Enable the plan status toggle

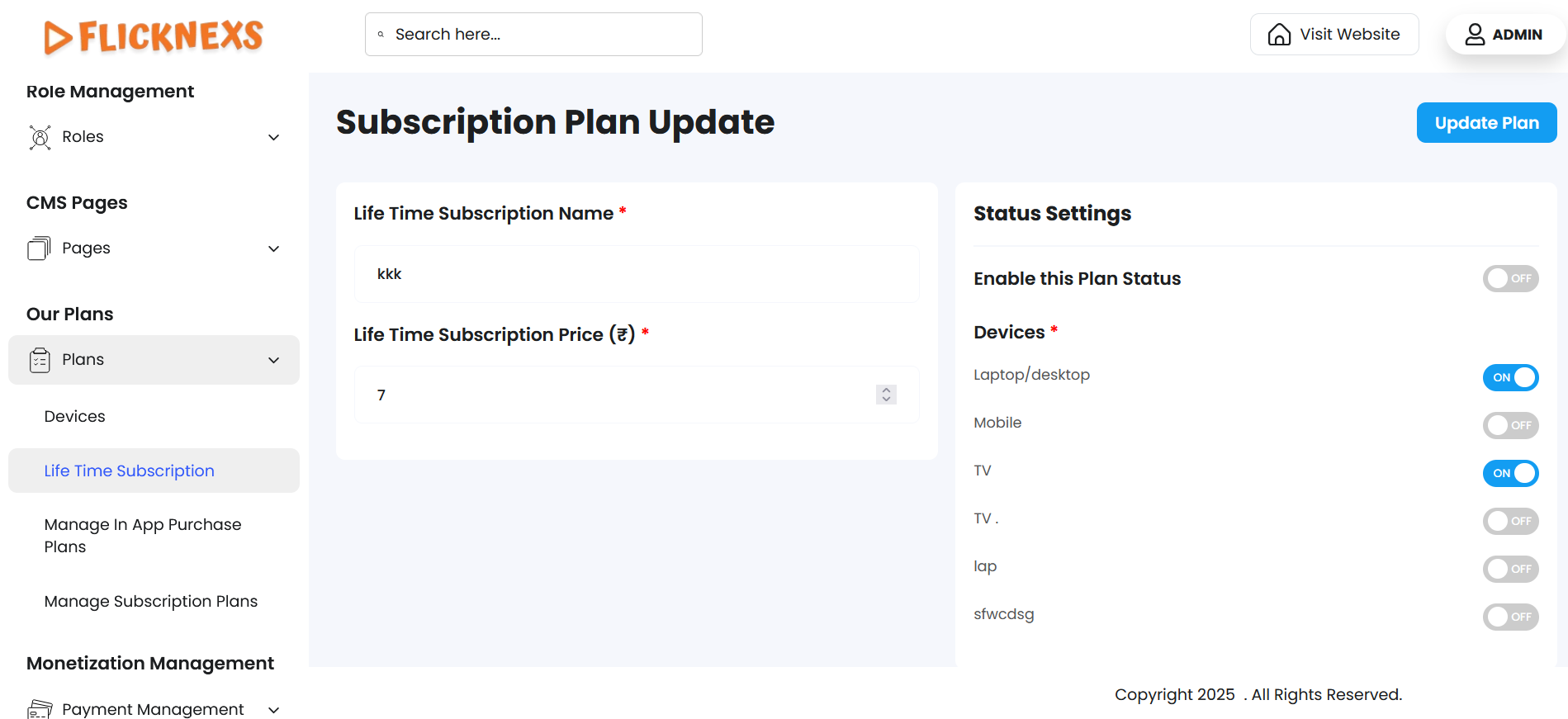coord(1510,279)
